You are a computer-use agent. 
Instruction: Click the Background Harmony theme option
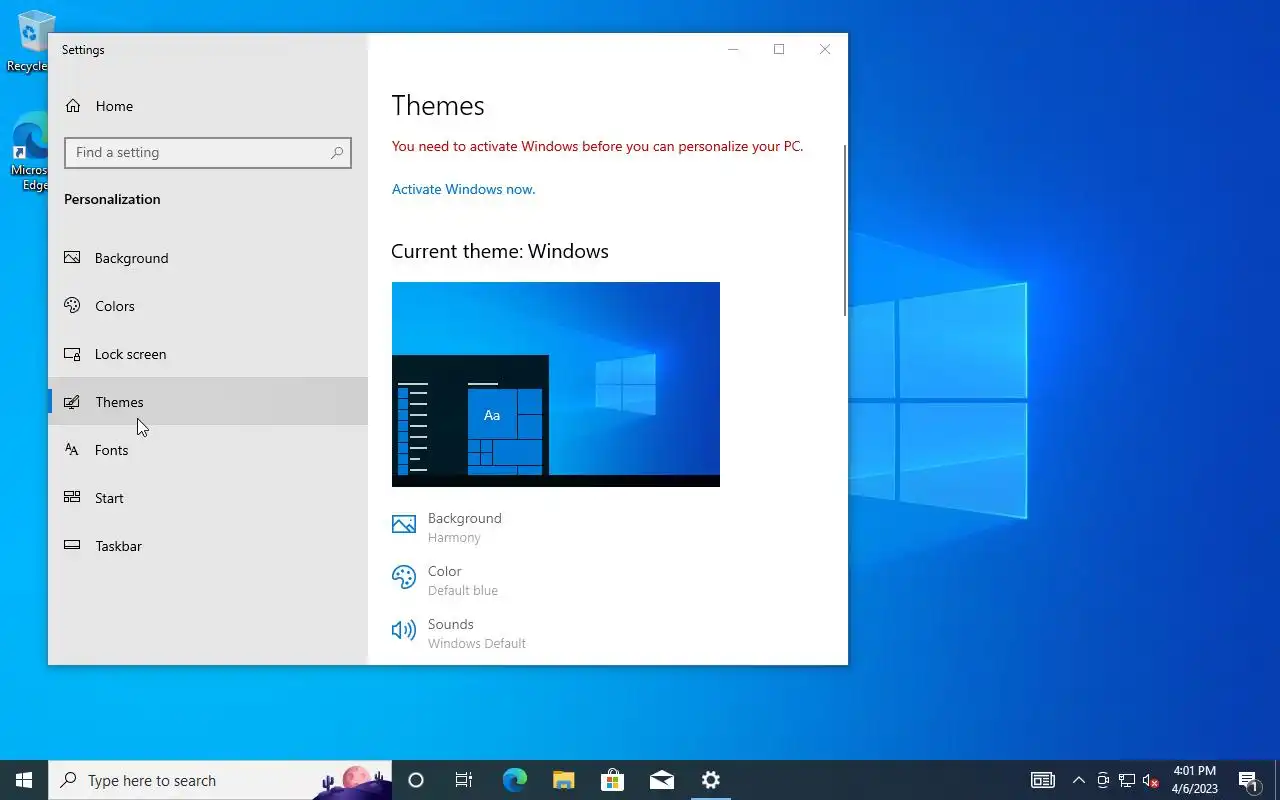(x=447, y=527)
